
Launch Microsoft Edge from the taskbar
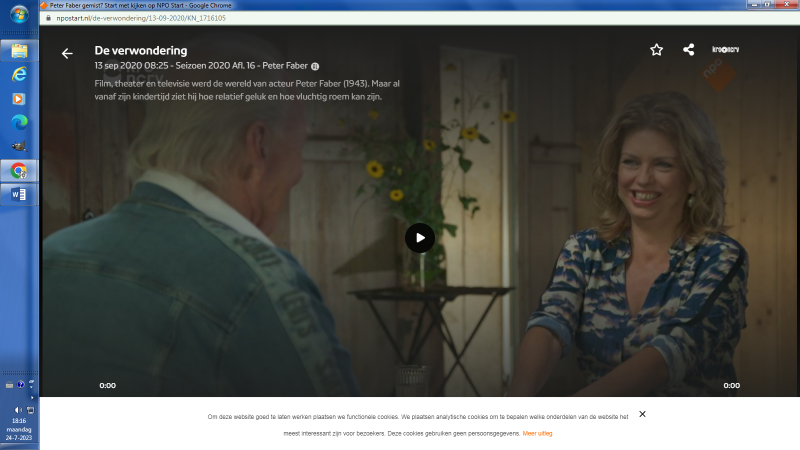coord(19,122)
